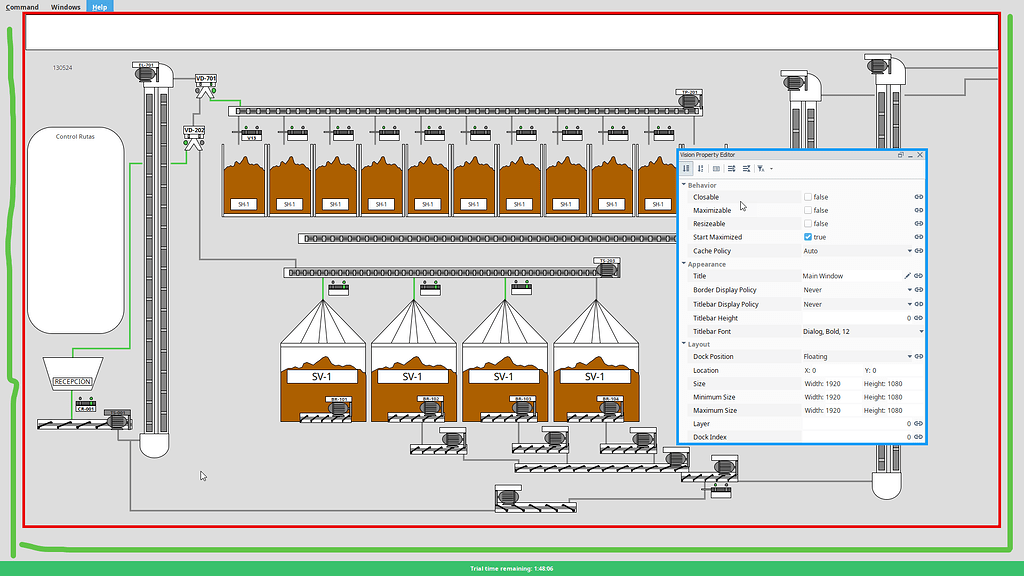1024x576 pixels.
Task: Collapse the Behavior category
Action: [683, 184]
